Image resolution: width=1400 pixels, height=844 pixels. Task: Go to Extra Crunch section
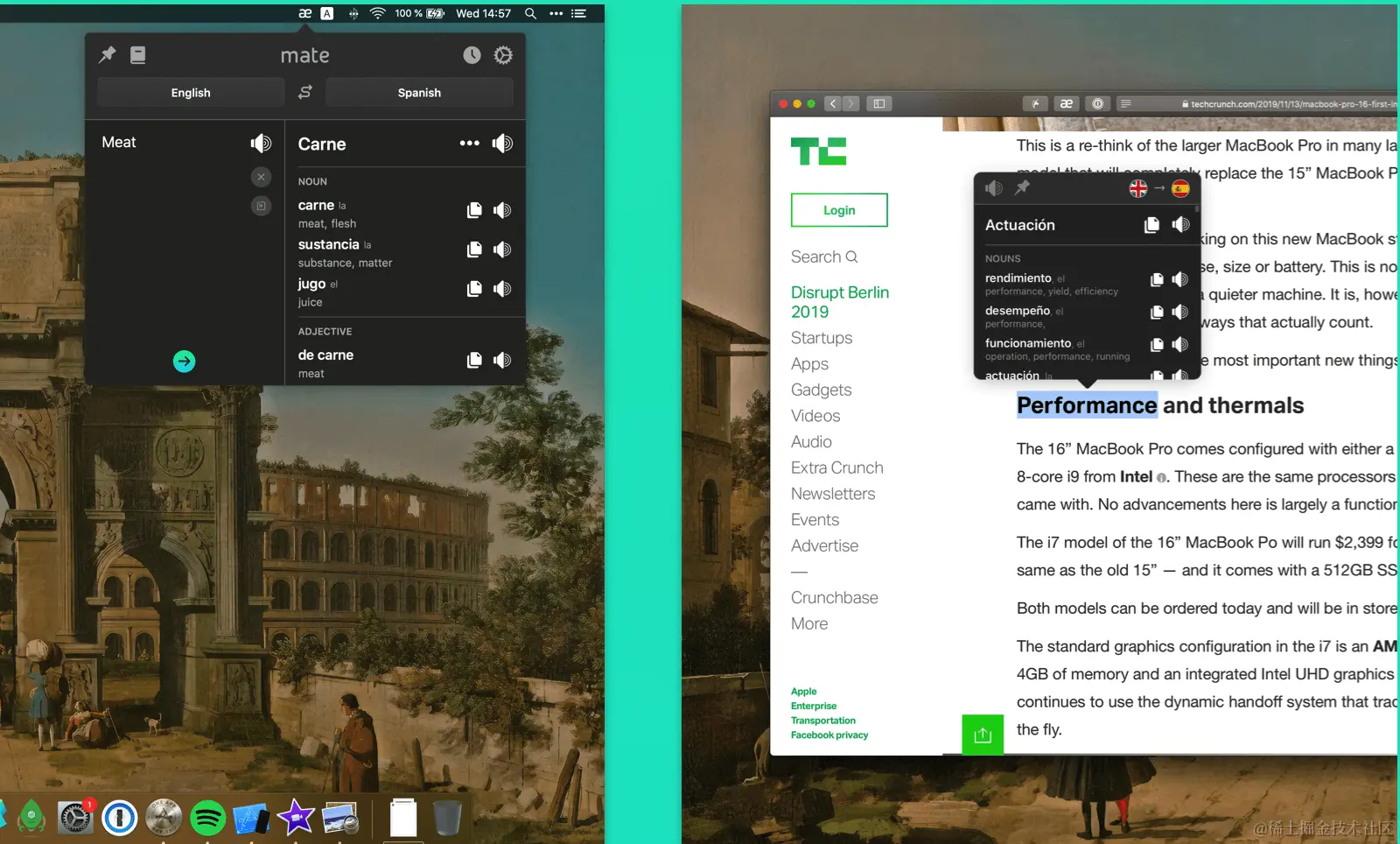(x=837, y=468)
